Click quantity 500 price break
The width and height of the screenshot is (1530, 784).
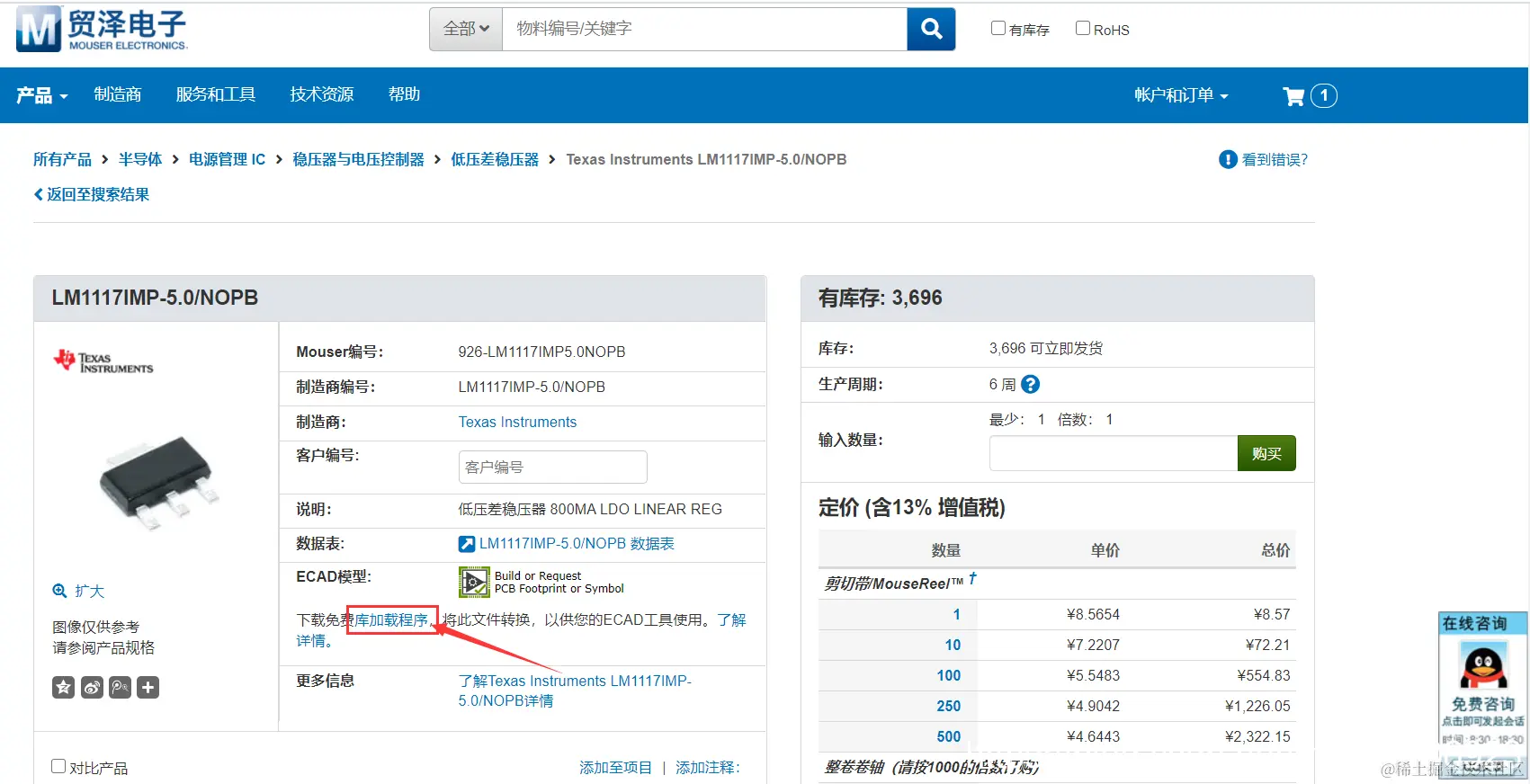tap(949, 736)
